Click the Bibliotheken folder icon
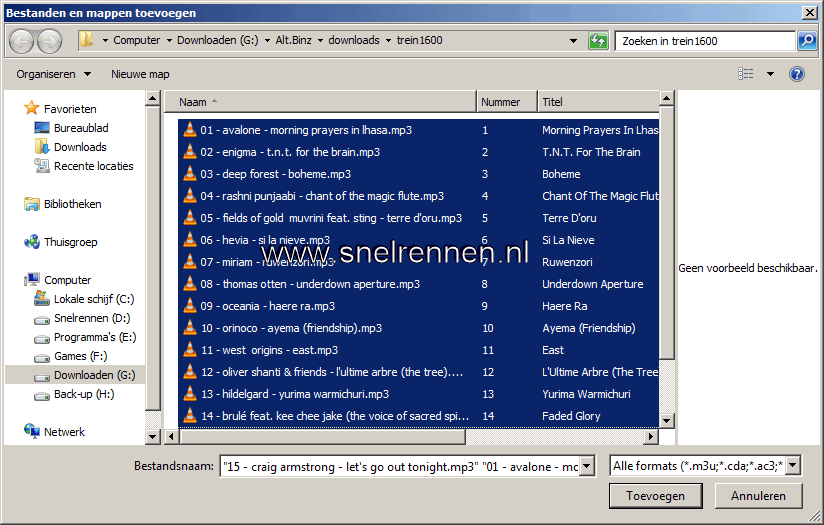Screen dimensions: 824x525 tap(32, 204)
